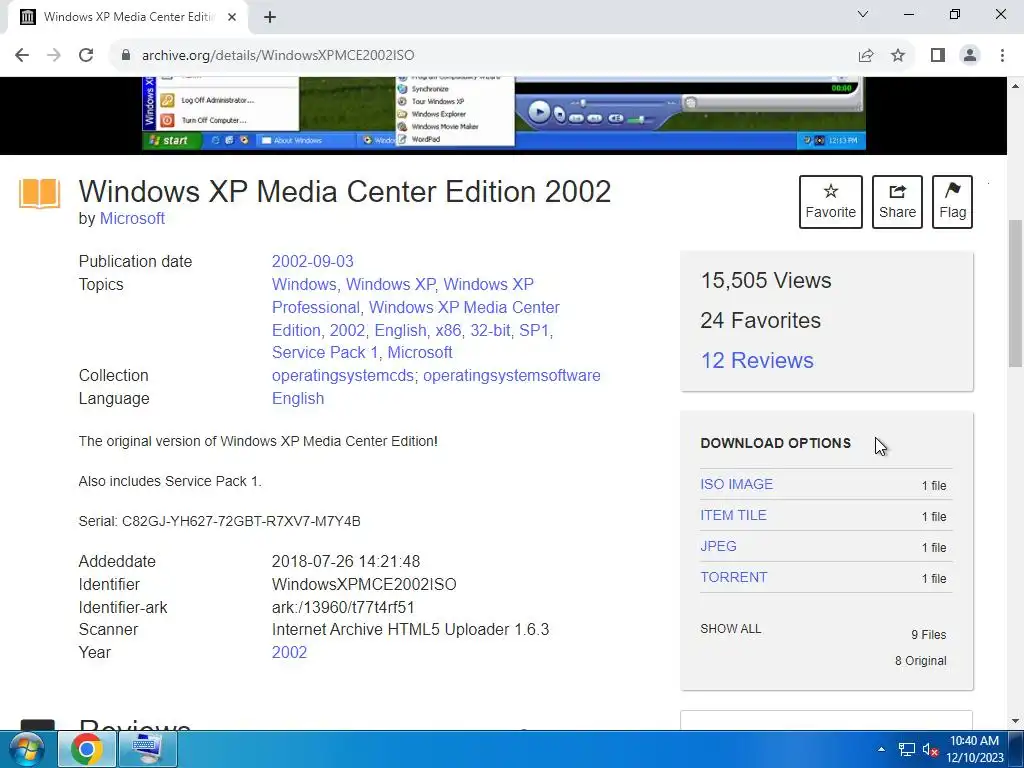Click the share-page icon in the address bar

tap(866, 56)
